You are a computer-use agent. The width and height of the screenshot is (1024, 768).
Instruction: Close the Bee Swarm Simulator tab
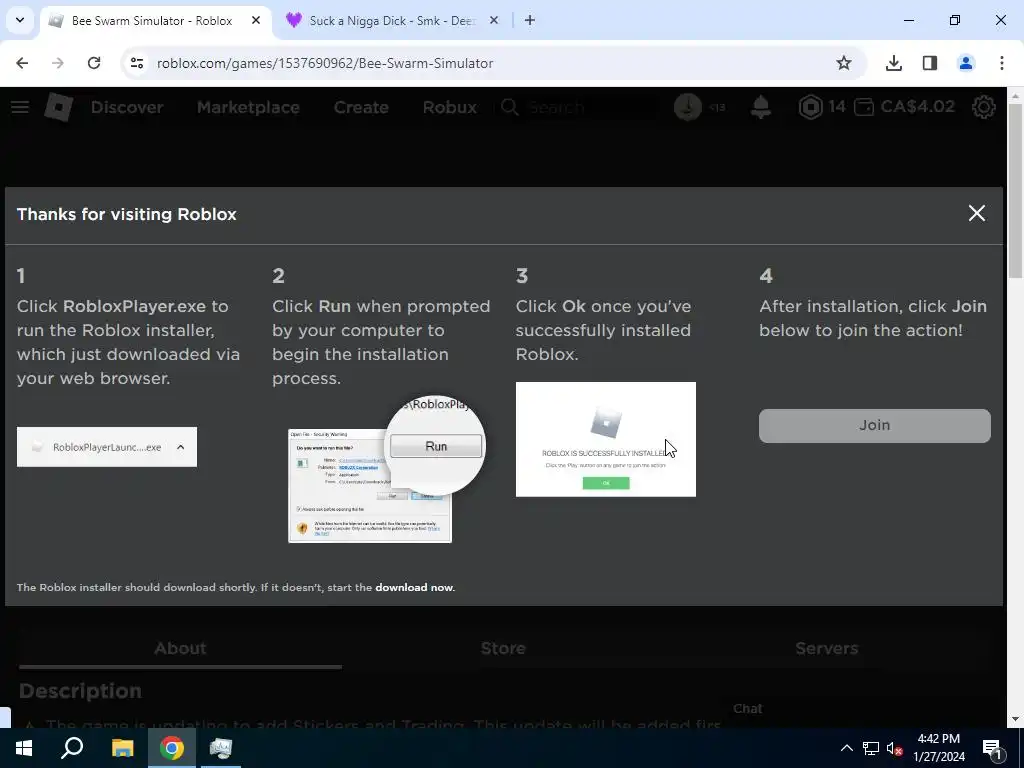click(256, 21)
